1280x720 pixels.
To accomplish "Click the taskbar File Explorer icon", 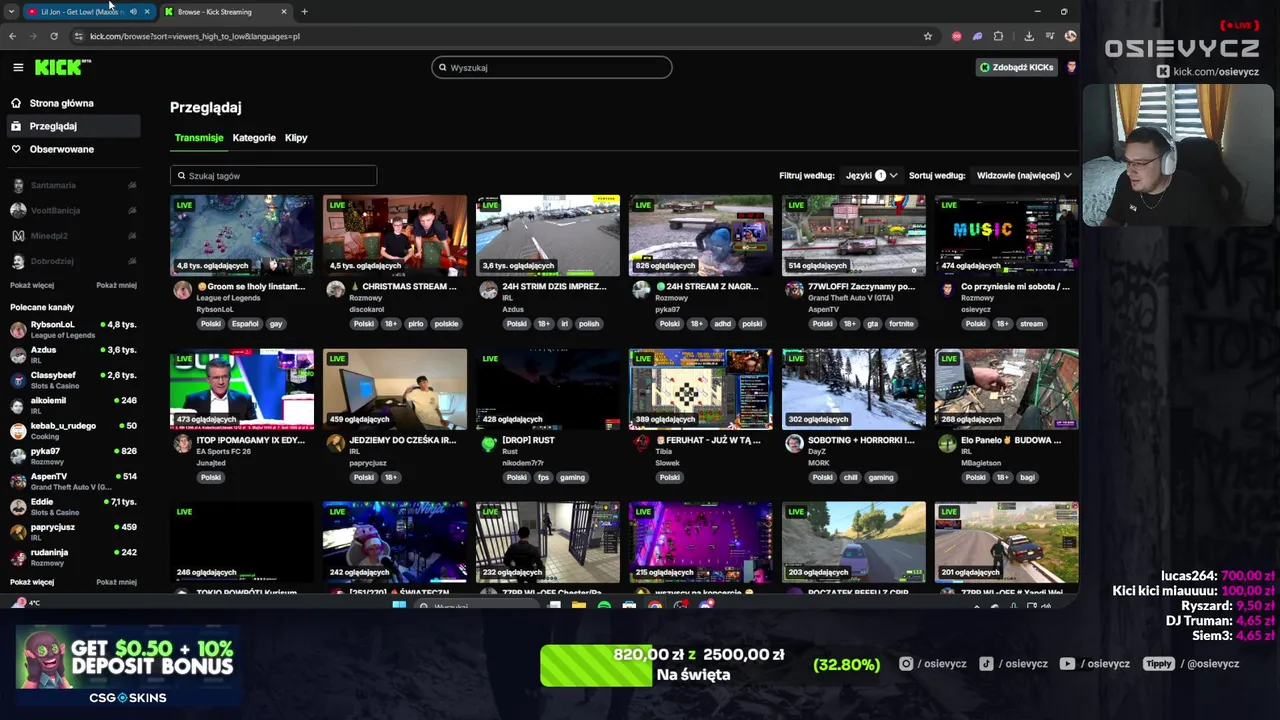I will point(579,606).
